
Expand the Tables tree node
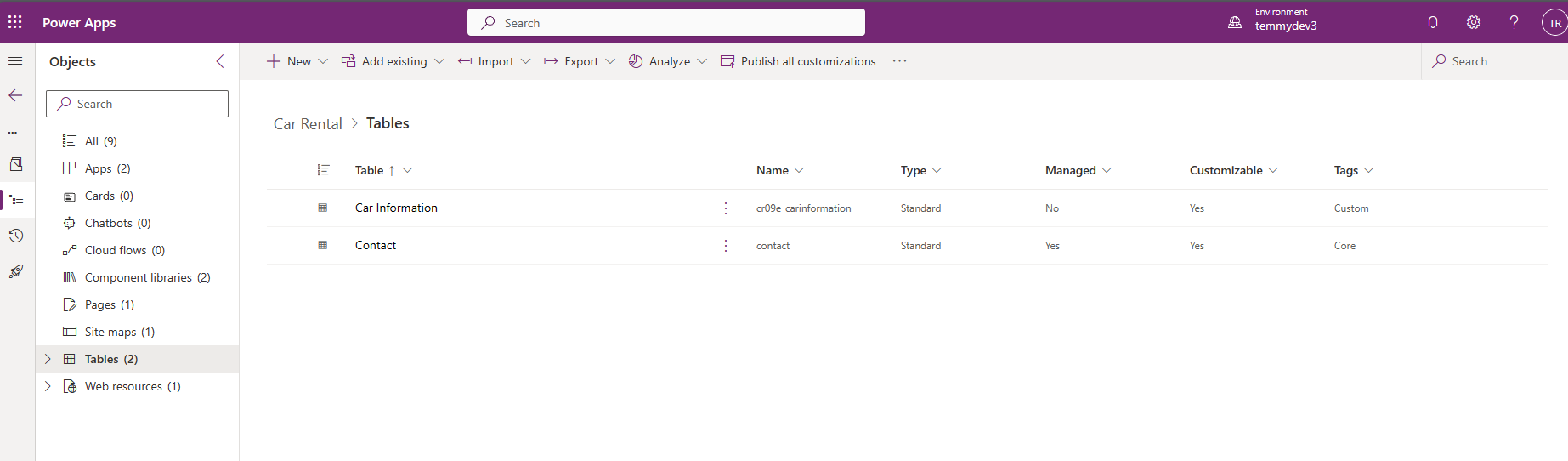tap(48, 359)
